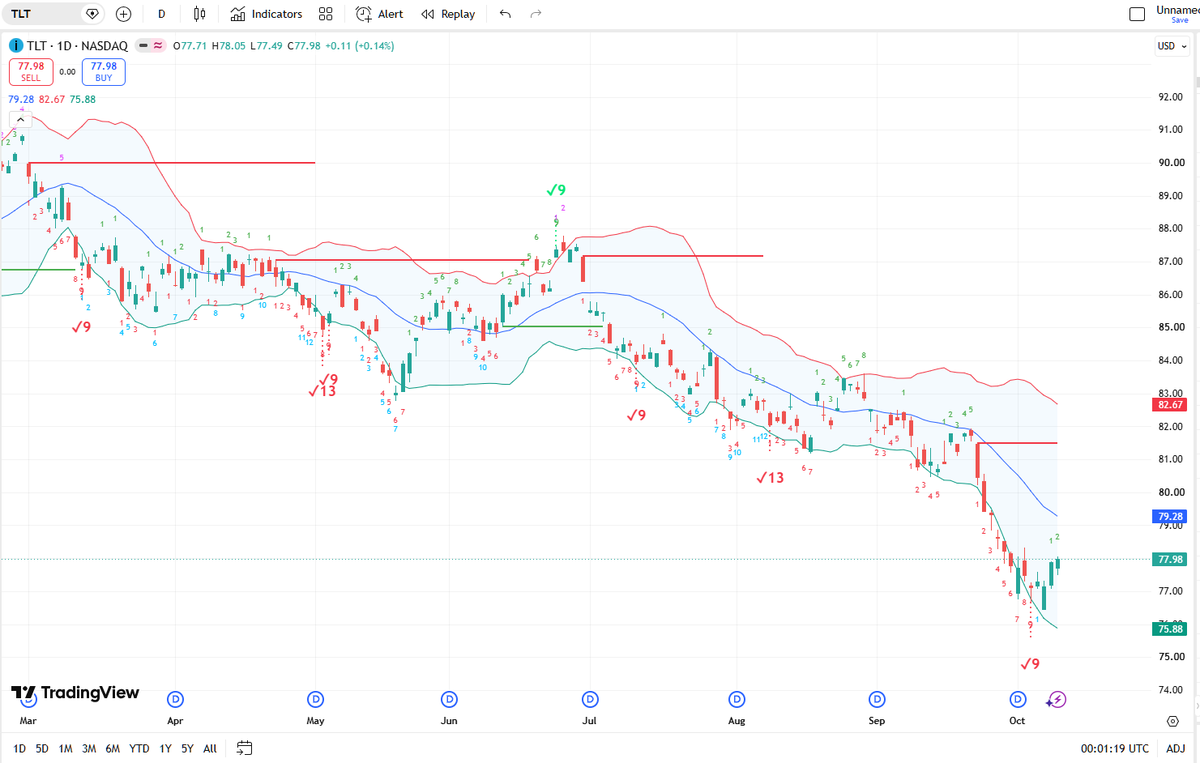Set the range to 6M
The image size is (1200, 763).
tap(113, 748)
